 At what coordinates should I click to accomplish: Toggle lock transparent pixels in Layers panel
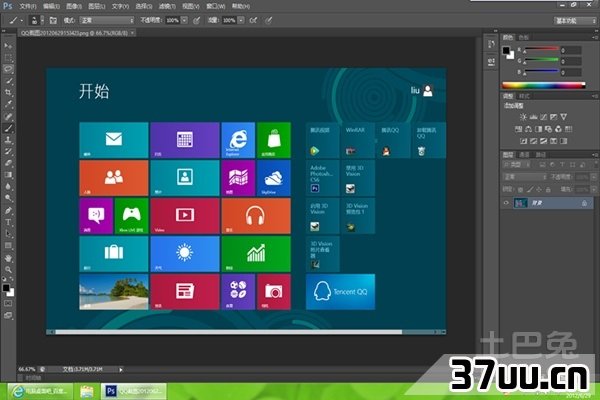click(x=520, y=189)
